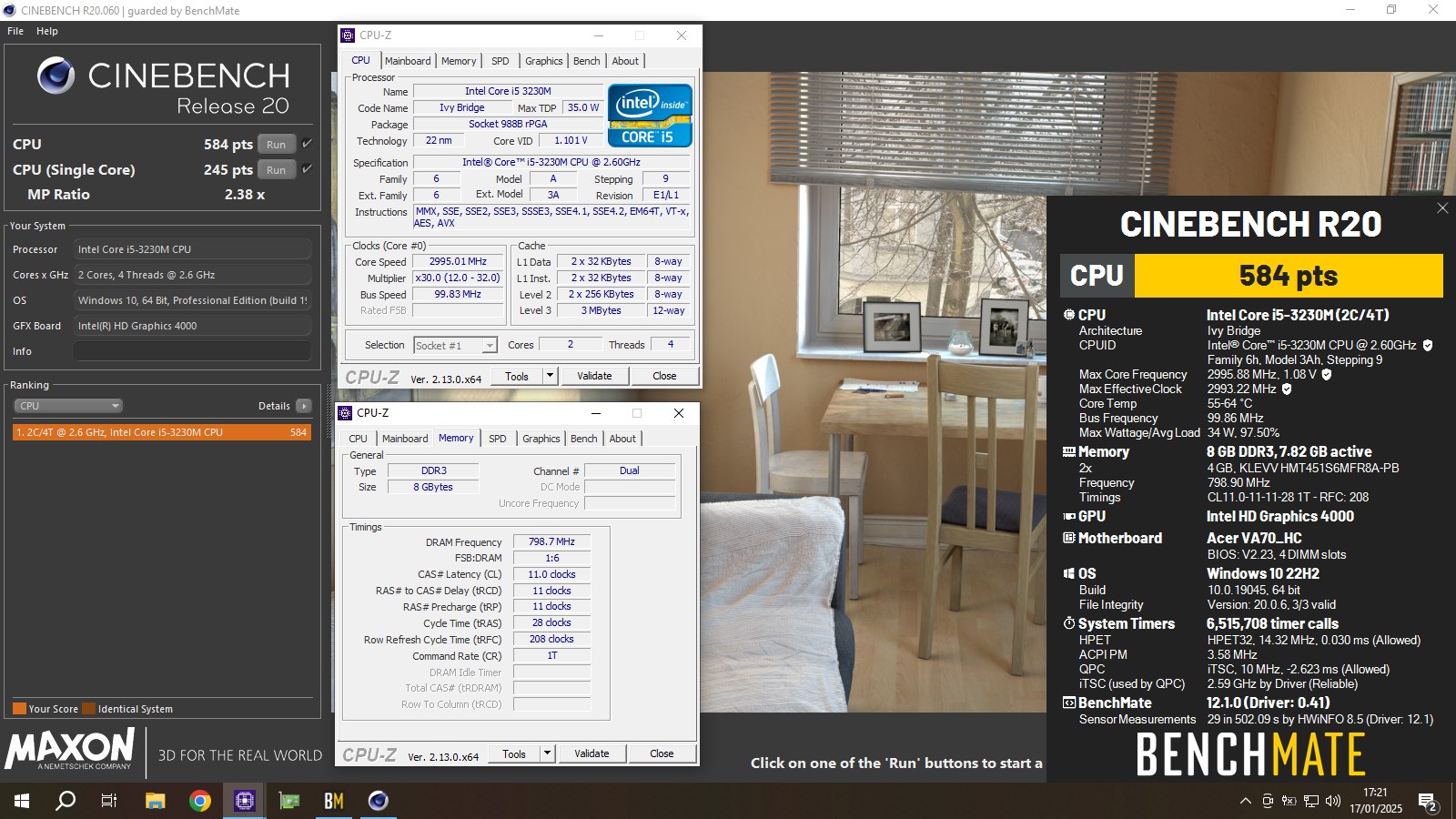Image resolution: width=1456 pixels, height=819 pixels.
Task: Open the CPU-Z window icon menu in upper window
Action: coord(348,35)
